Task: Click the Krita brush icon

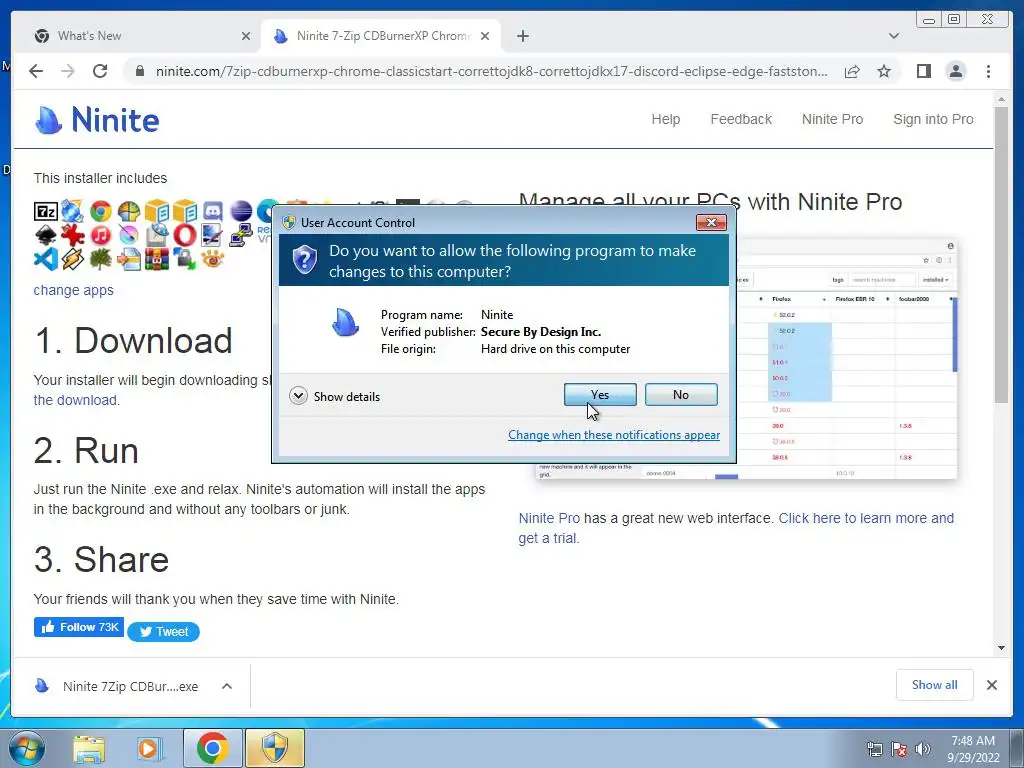Action: 129,235
